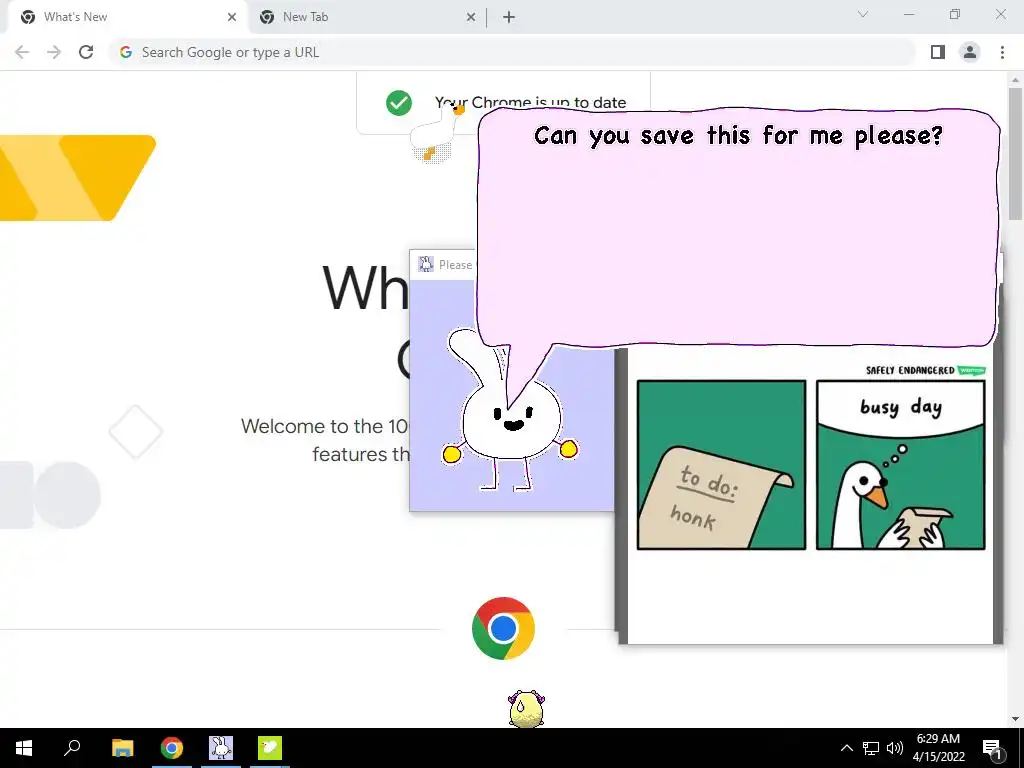1024x768 pixels.
Task: Click the Chrome taskbar icon
Action: tap(172, 748)
